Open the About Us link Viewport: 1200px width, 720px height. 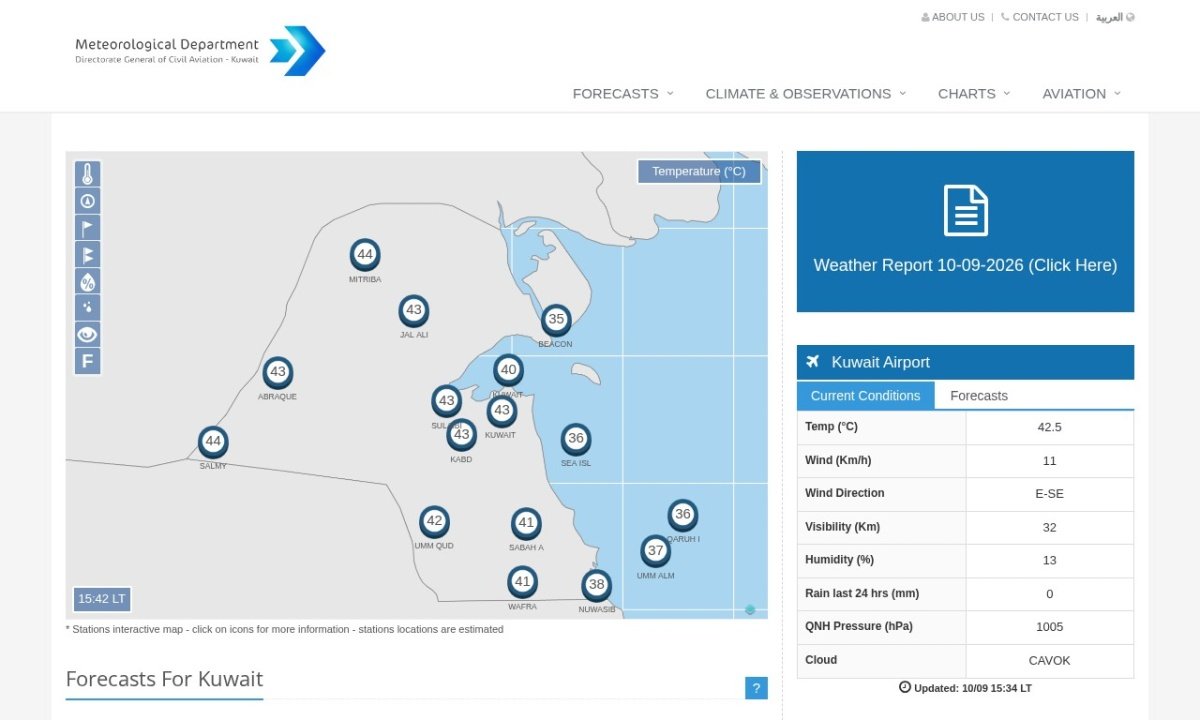tap(953, 17)
